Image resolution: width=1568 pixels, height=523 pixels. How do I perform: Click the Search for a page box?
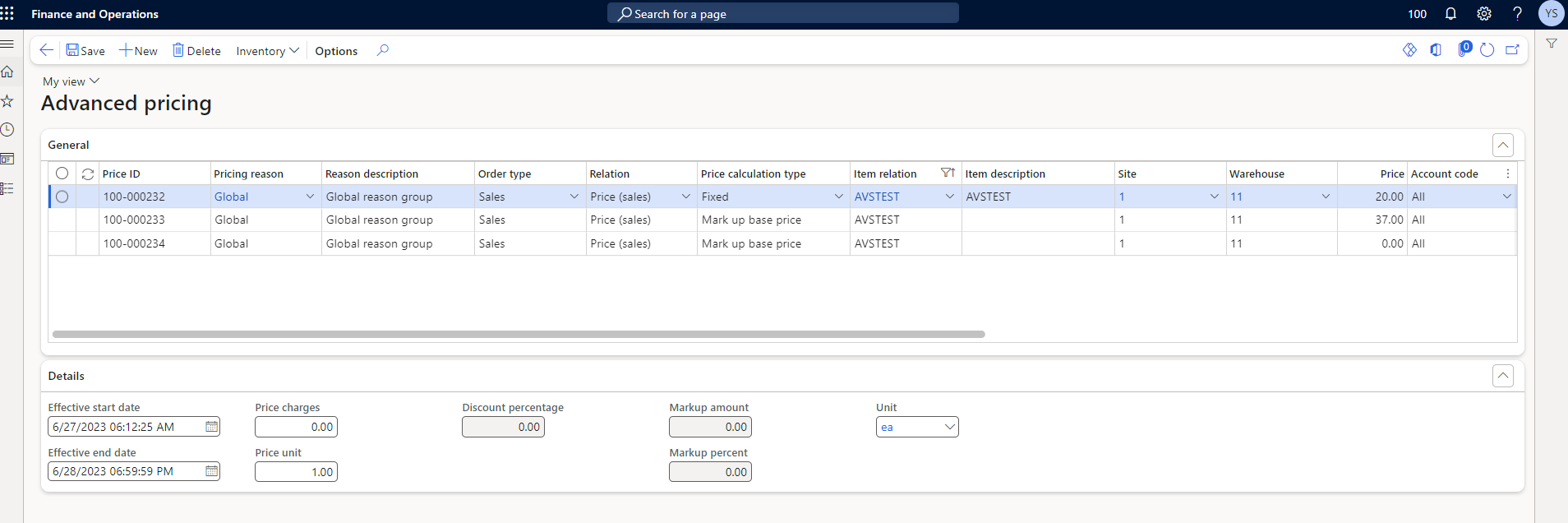point(782,13)
